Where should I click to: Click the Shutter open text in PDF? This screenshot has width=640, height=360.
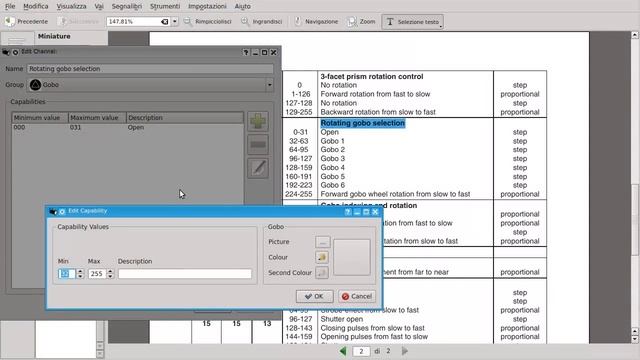[x=342, y=319]
